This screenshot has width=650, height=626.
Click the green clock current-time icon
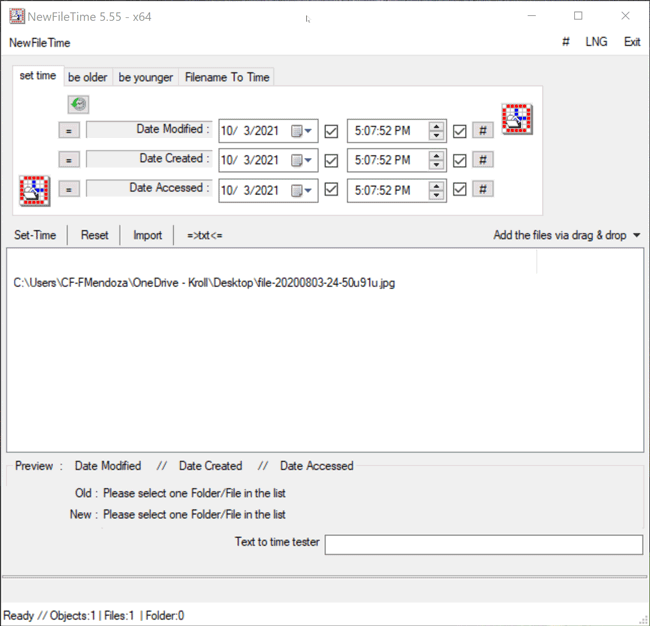click(78, 104)
